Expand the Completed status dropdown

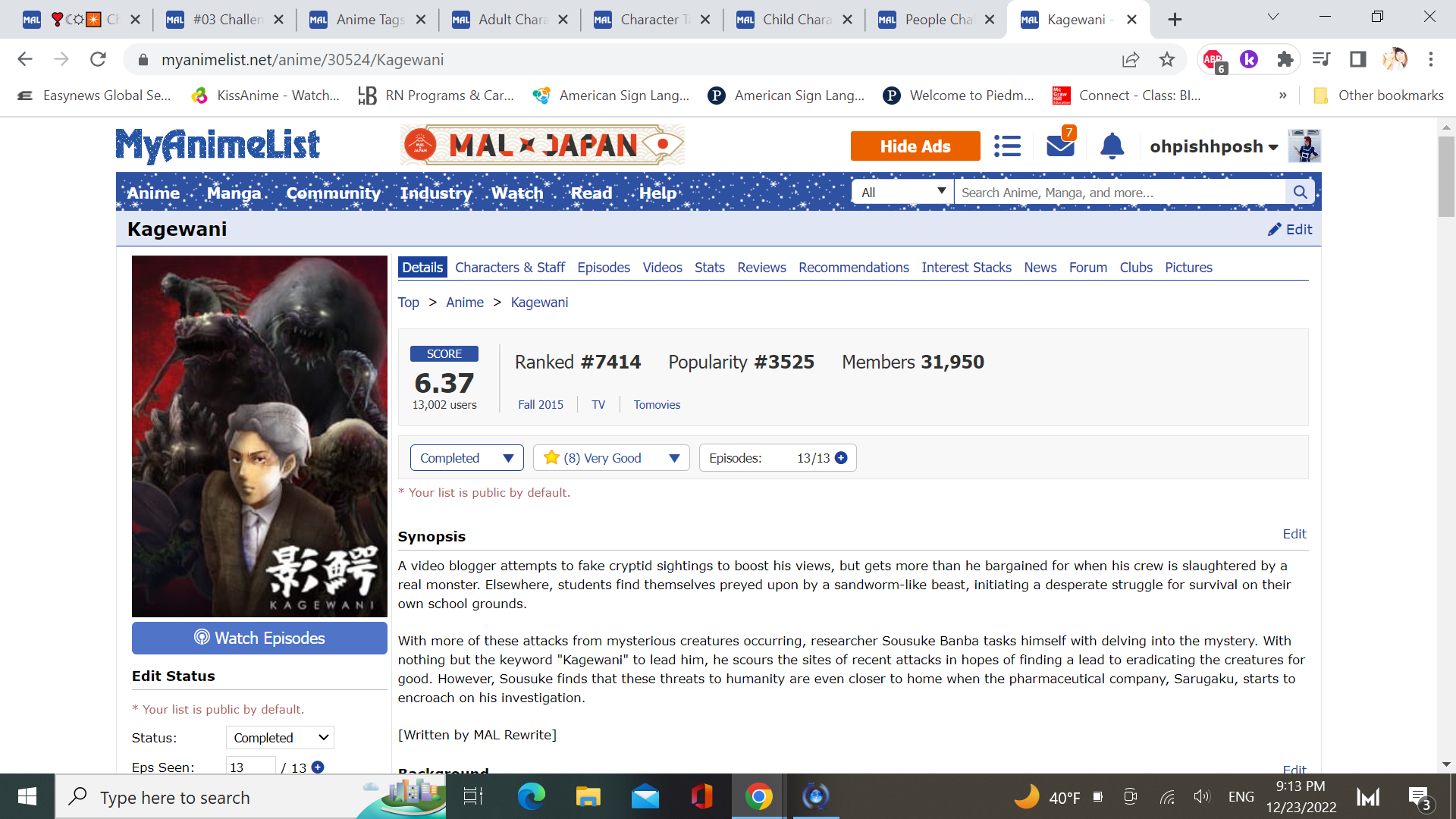(x=466, y=458)
